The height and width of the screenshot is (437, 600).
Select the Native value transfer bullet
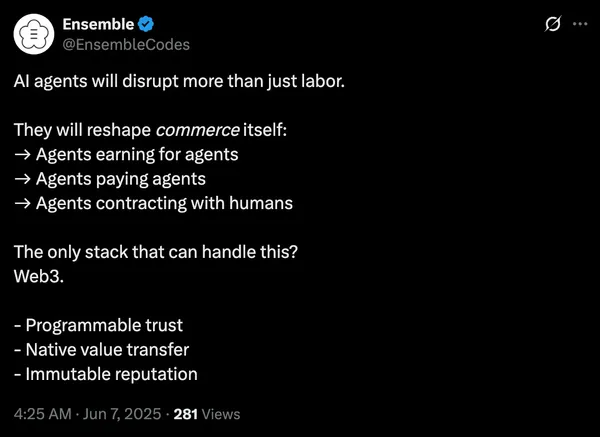101,350
